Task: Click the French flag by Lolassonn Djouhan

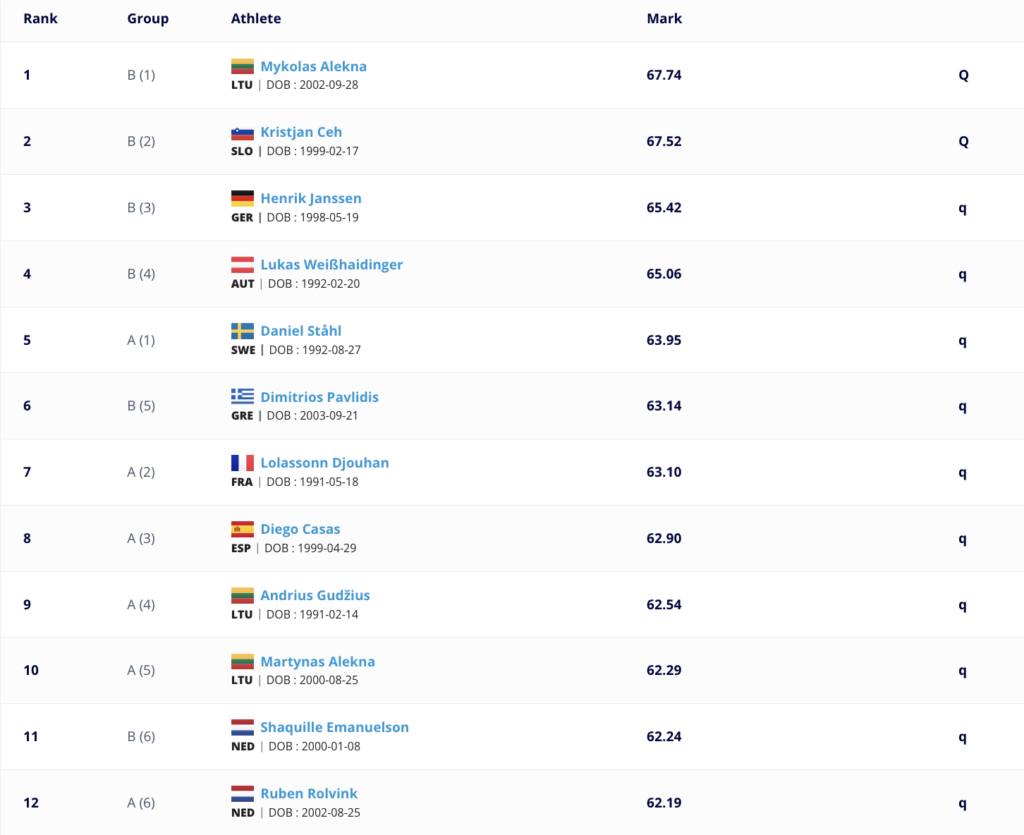Action: click(242, 463)
